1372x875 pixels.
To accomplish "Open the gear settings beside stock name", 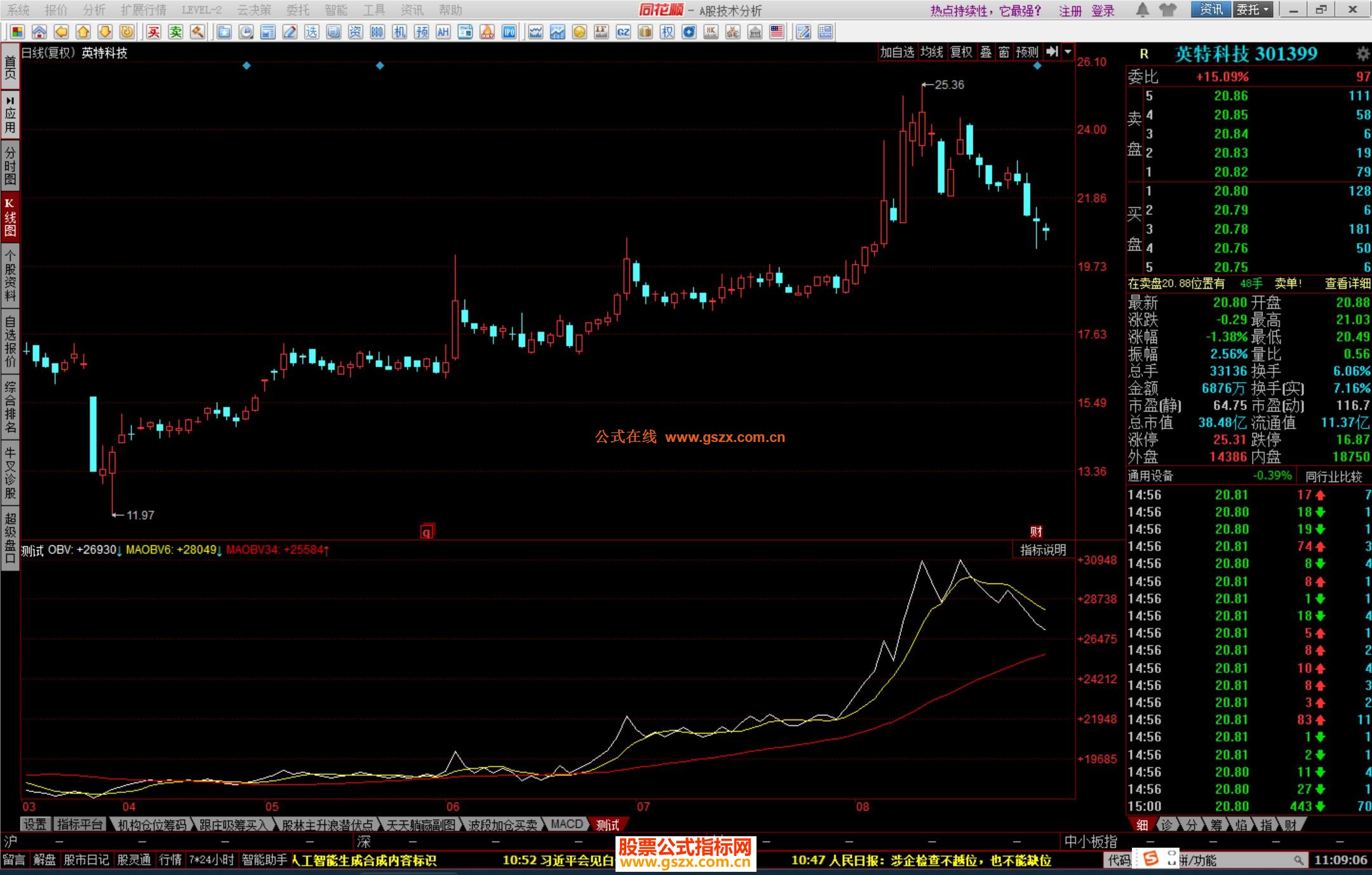I will pyautogui.click(x=1362, y=54).
